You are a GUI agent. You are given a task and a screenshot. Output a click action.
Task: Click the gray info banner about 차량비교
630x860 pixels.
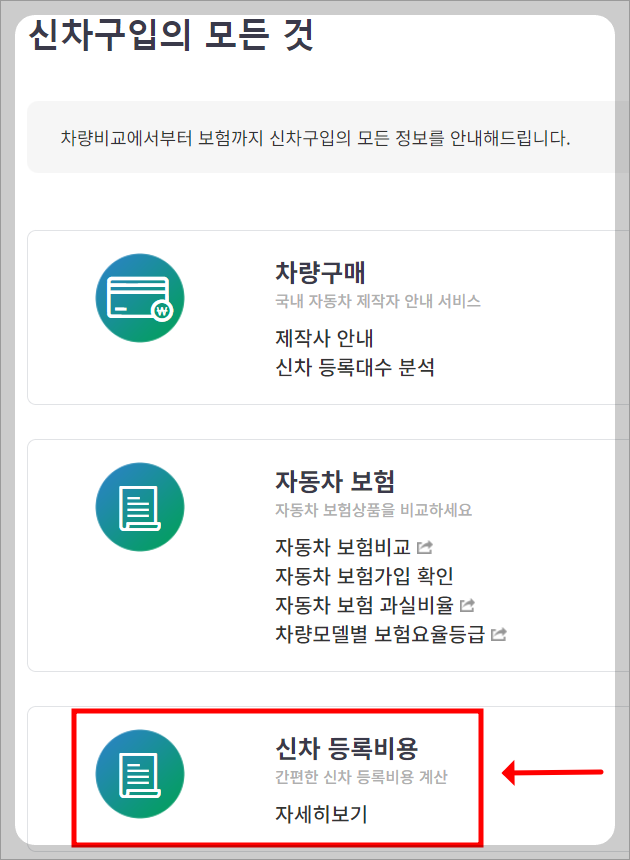point(314,135)
